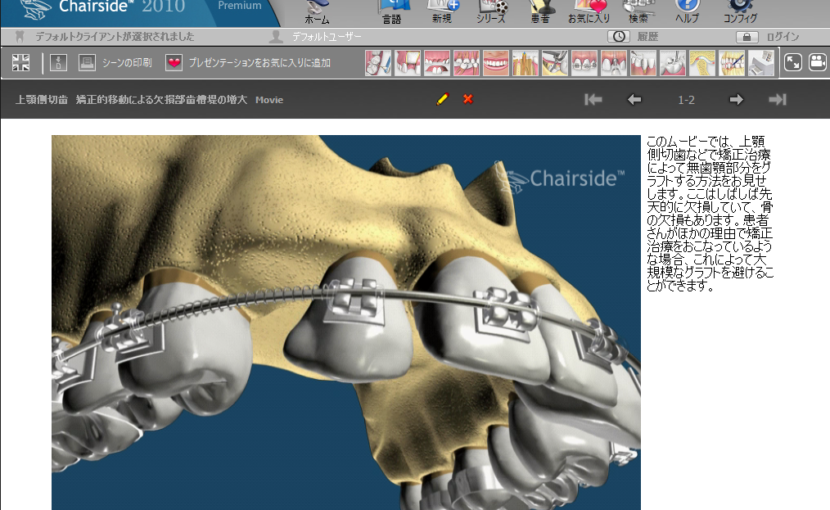
Task: Open the お気に入り (Favorites) section
Action: coord(589,11)
